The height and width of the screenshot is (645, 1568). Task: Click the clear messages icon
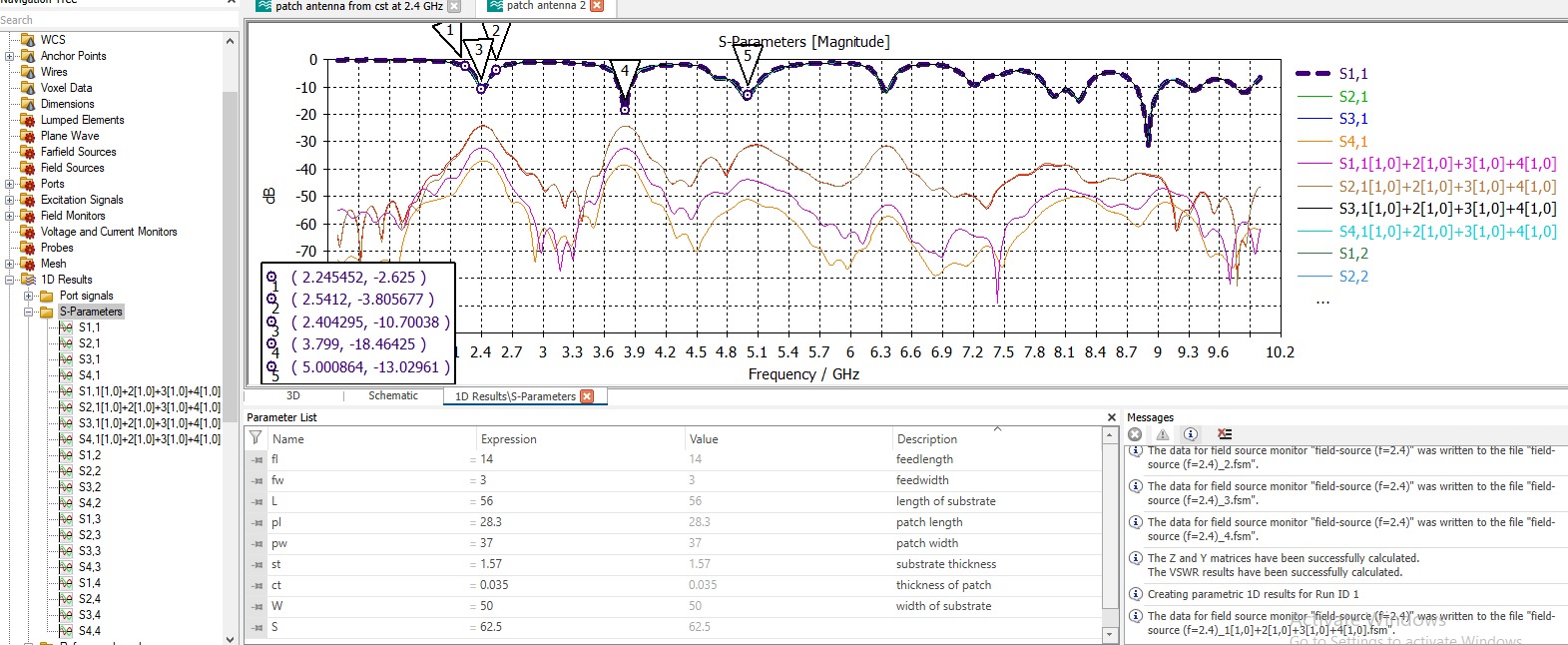(1225, 434)
